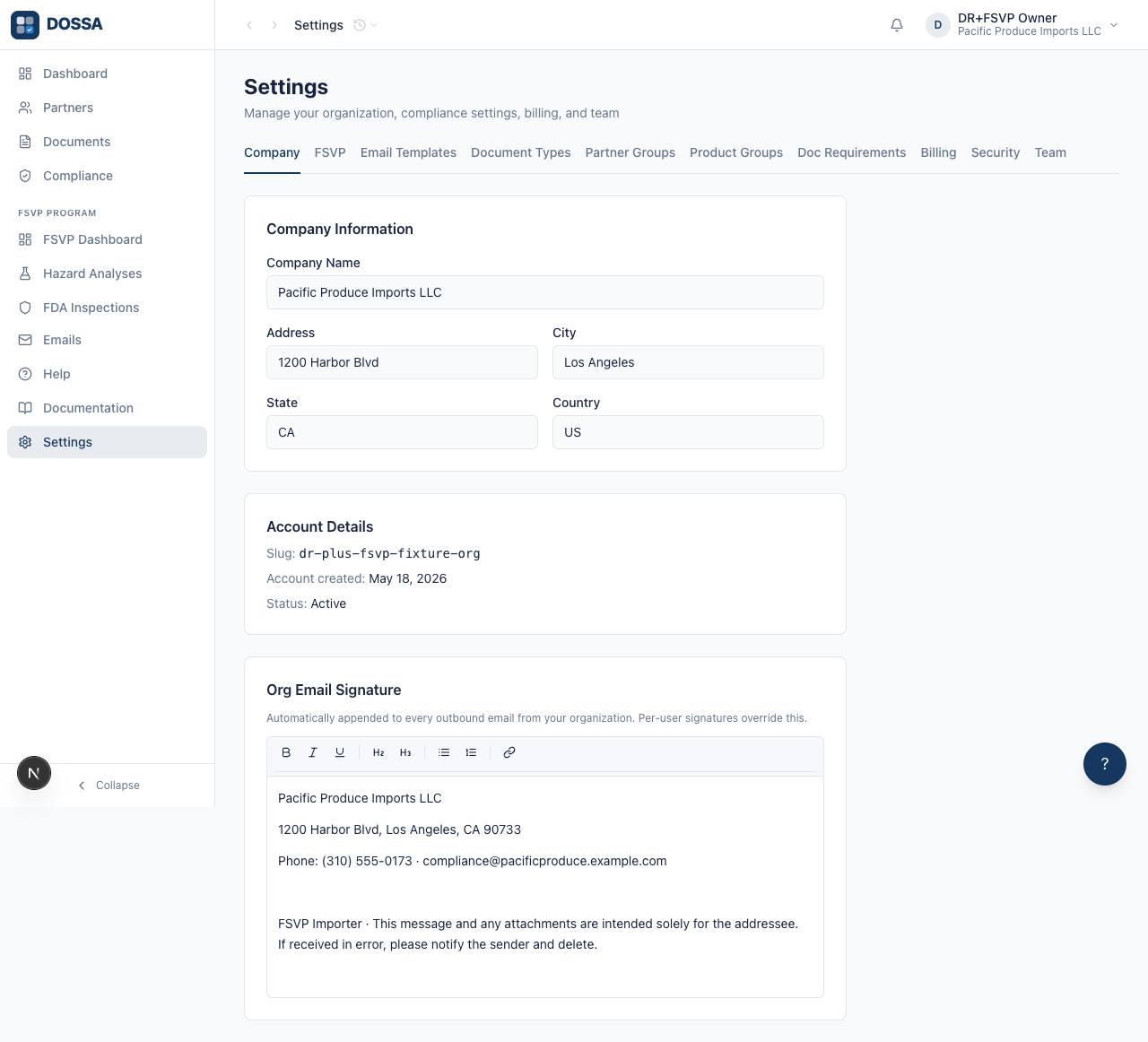The image size is (1148, 1042).
Task: Open the Security tab
Action: pyautogui.click(x=996, y=152)
